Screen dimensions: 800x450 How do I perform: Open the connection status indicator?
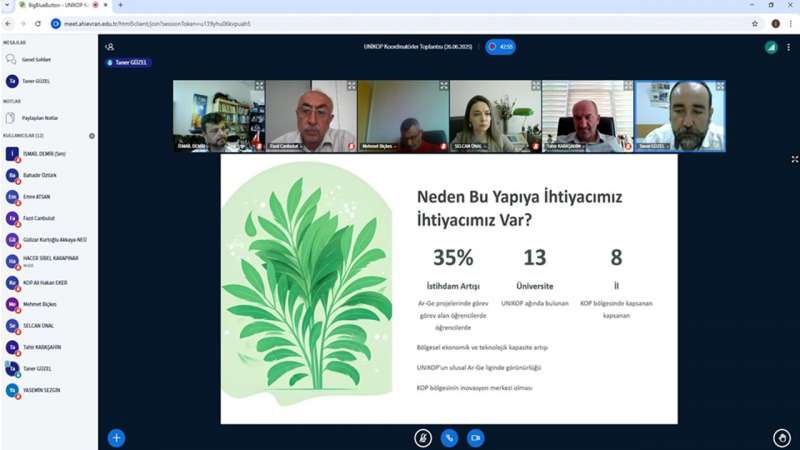771,47
